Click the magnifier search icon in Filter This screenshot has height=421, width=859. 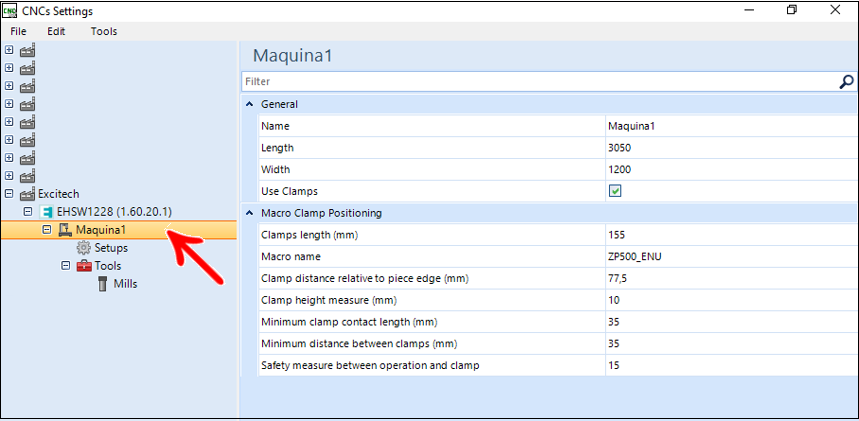846,82
